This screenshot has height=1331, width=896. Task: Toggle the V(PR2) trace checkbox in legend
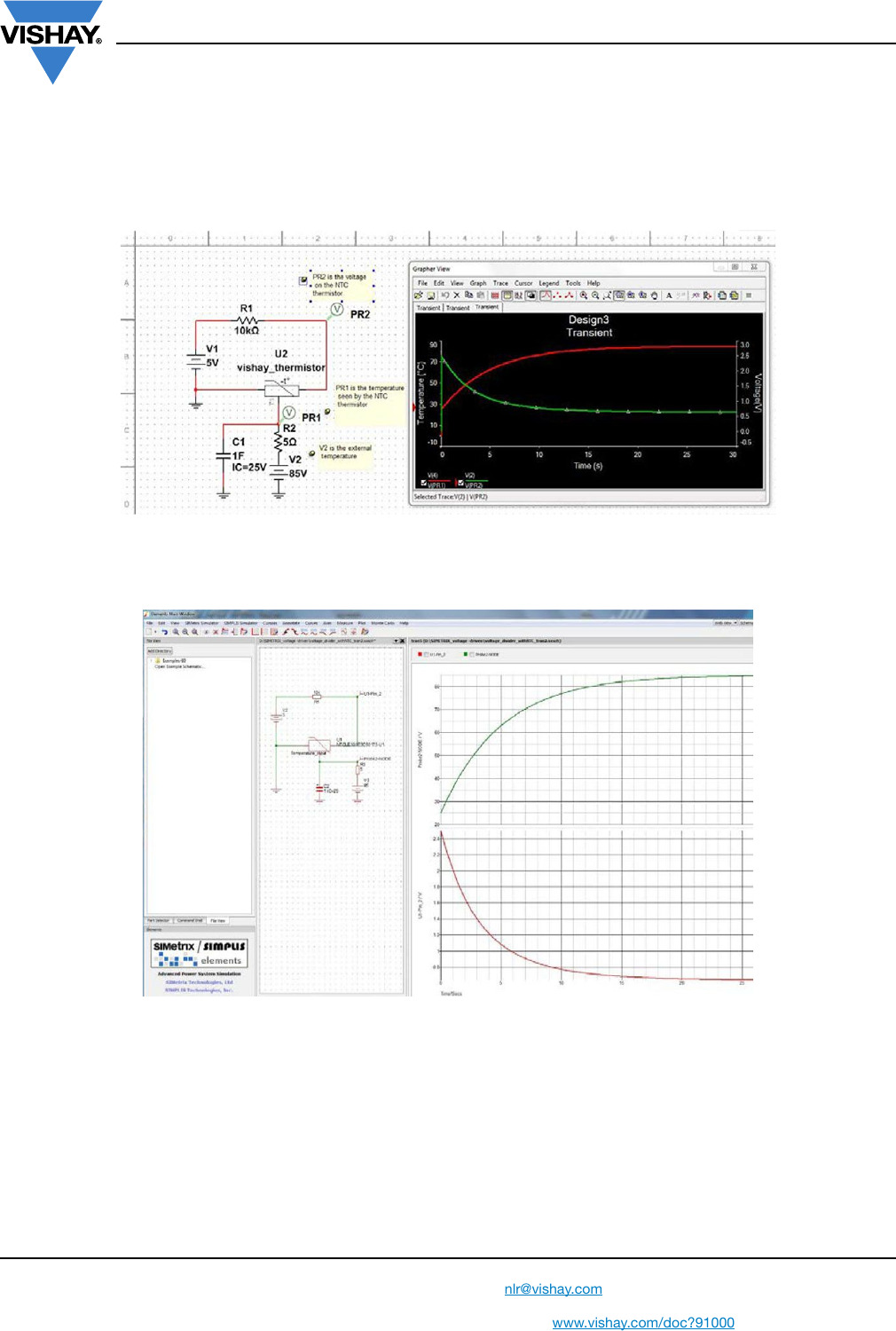click(x=460, y=484)
